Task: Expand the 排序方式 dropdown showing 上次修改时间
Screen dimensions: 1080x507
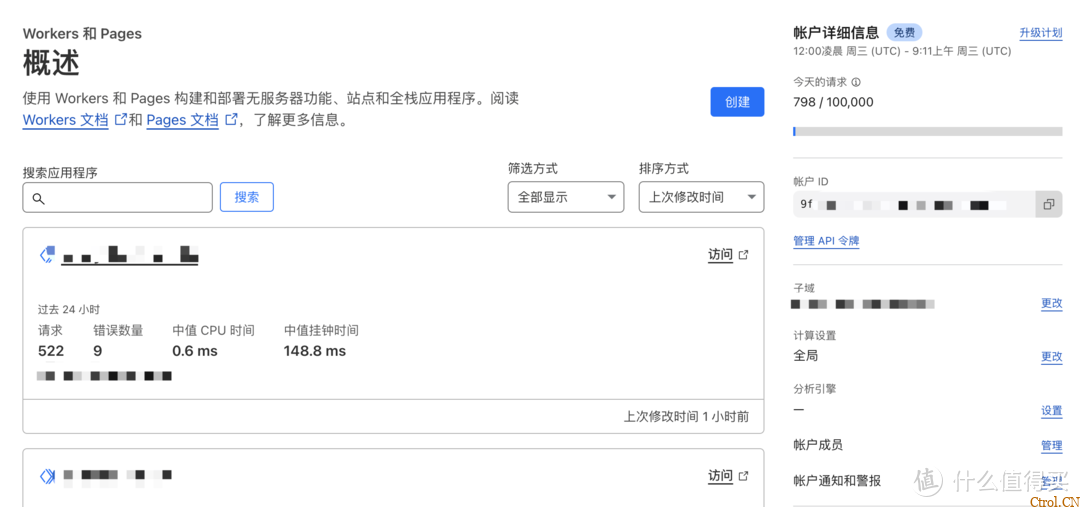Action: pos(700,197)
